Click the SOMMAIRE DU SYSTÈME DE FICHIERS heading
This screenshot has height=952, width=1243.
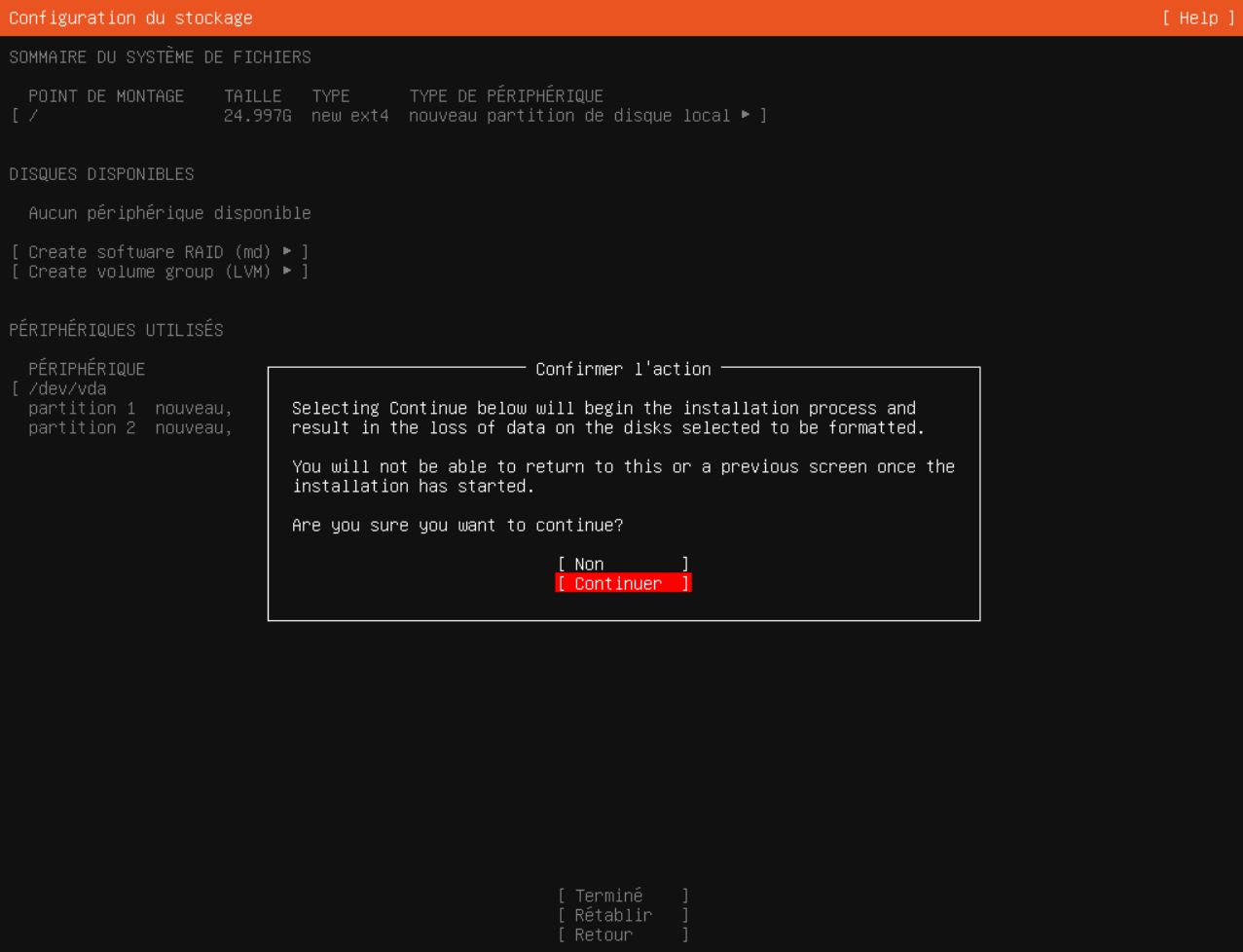coord(160,56)
